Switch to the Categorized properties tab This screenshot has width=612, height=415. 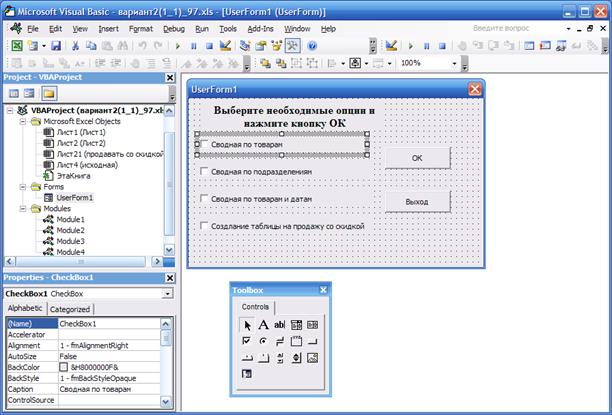tap(70, 309)
